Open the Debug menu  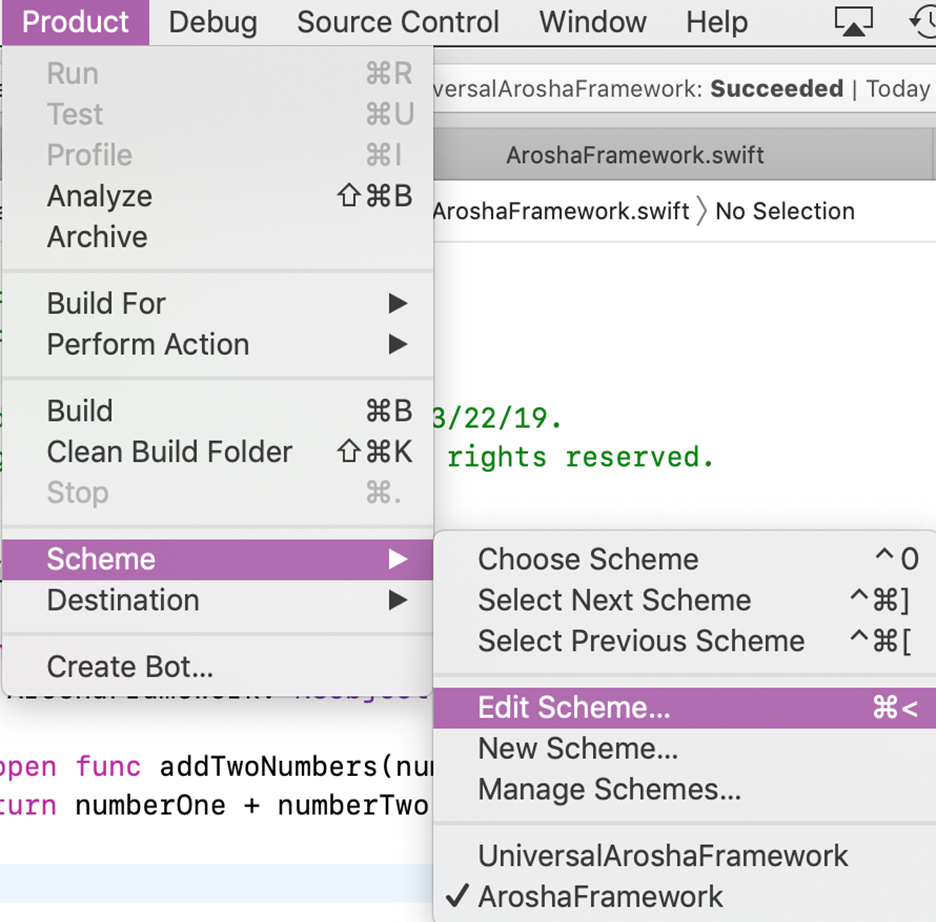[x=213, y=22]
